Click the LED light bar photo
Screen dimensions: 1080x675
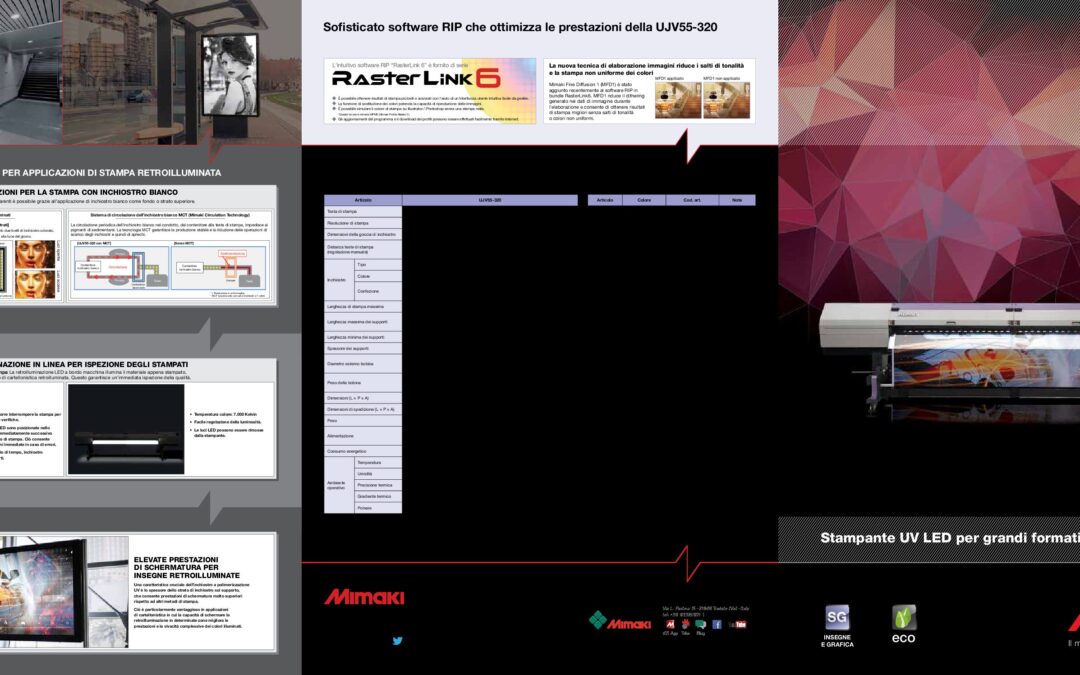(126, 429)
